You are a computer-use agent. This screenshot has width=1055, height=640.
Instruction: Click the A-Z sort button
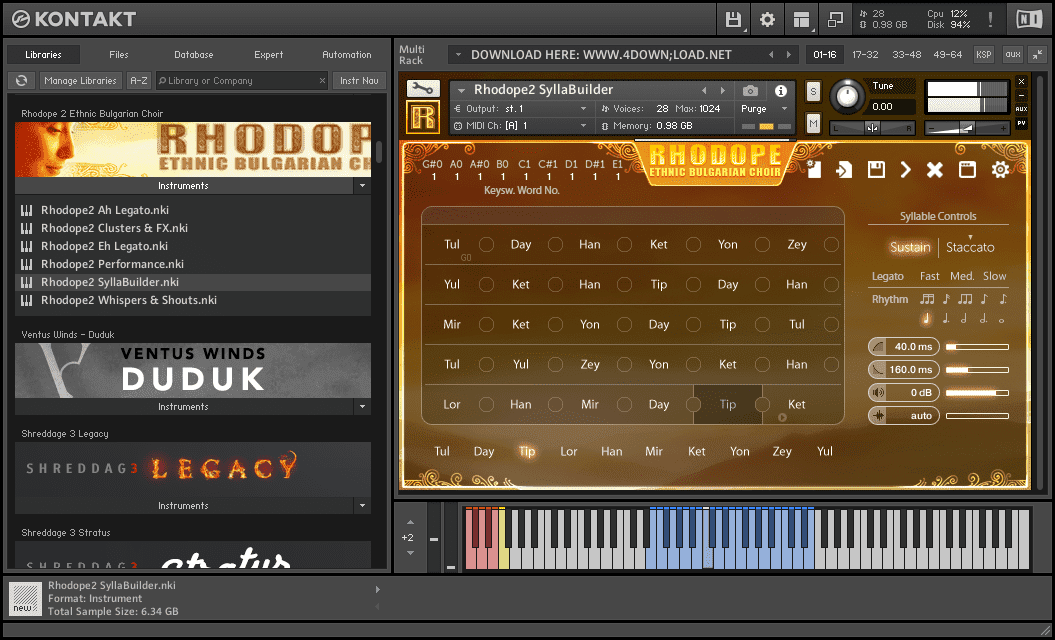(139, 81)
